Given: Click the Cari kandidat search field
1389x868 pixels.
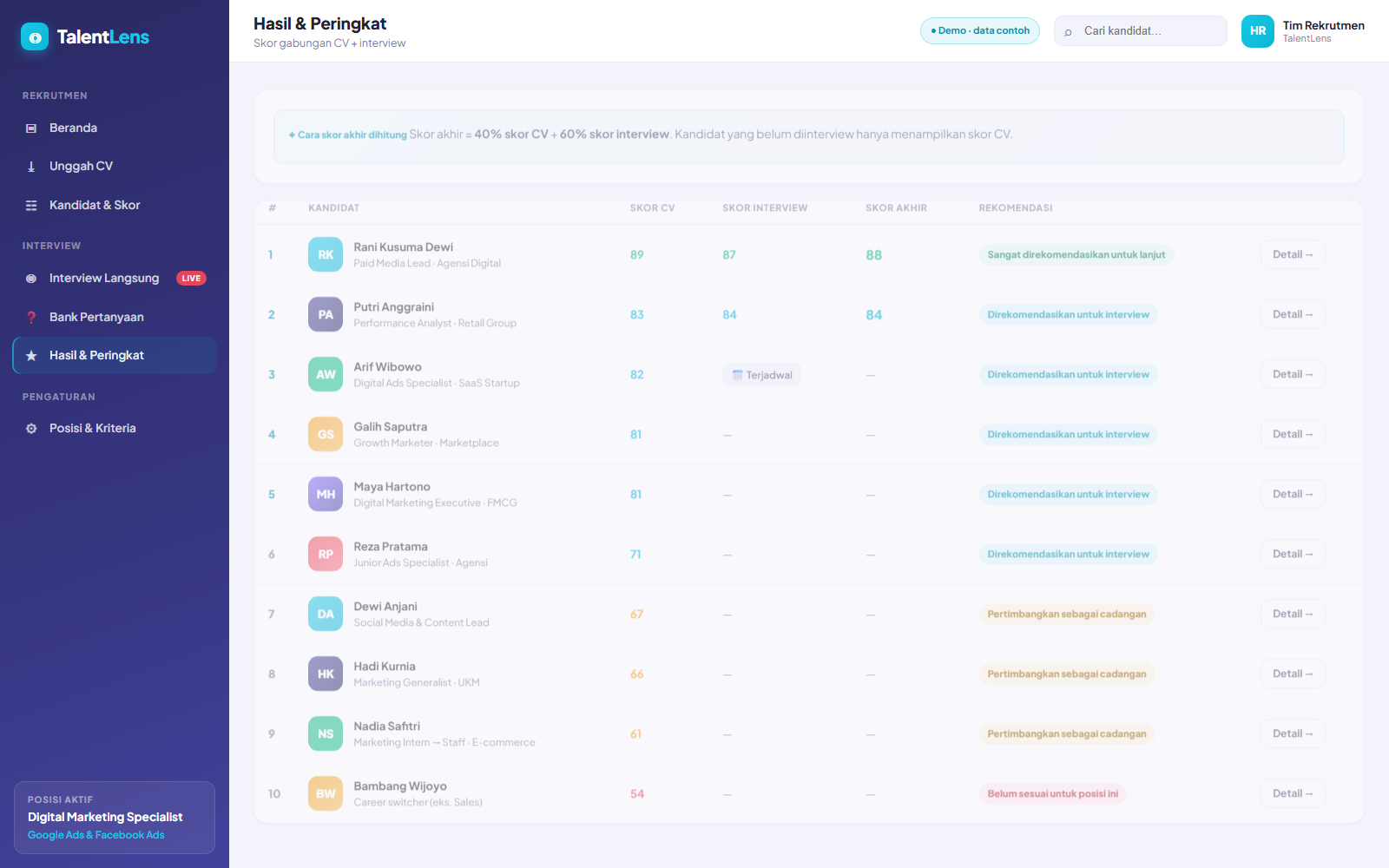Looking at the screenshot, I should [x=1140, y=31].
